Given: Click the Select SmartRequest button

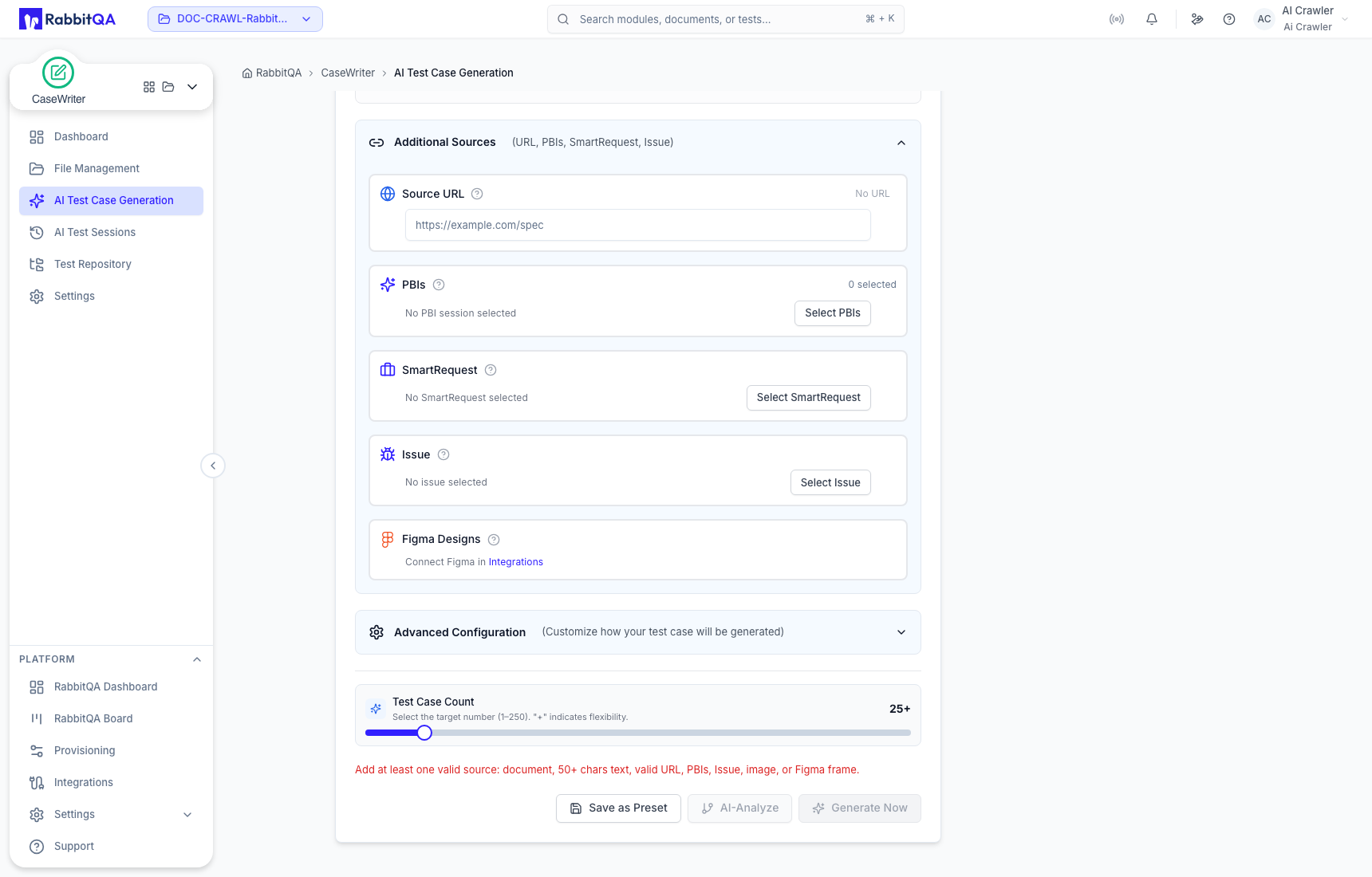Looking at the screenshot, I should pos(808,398).
